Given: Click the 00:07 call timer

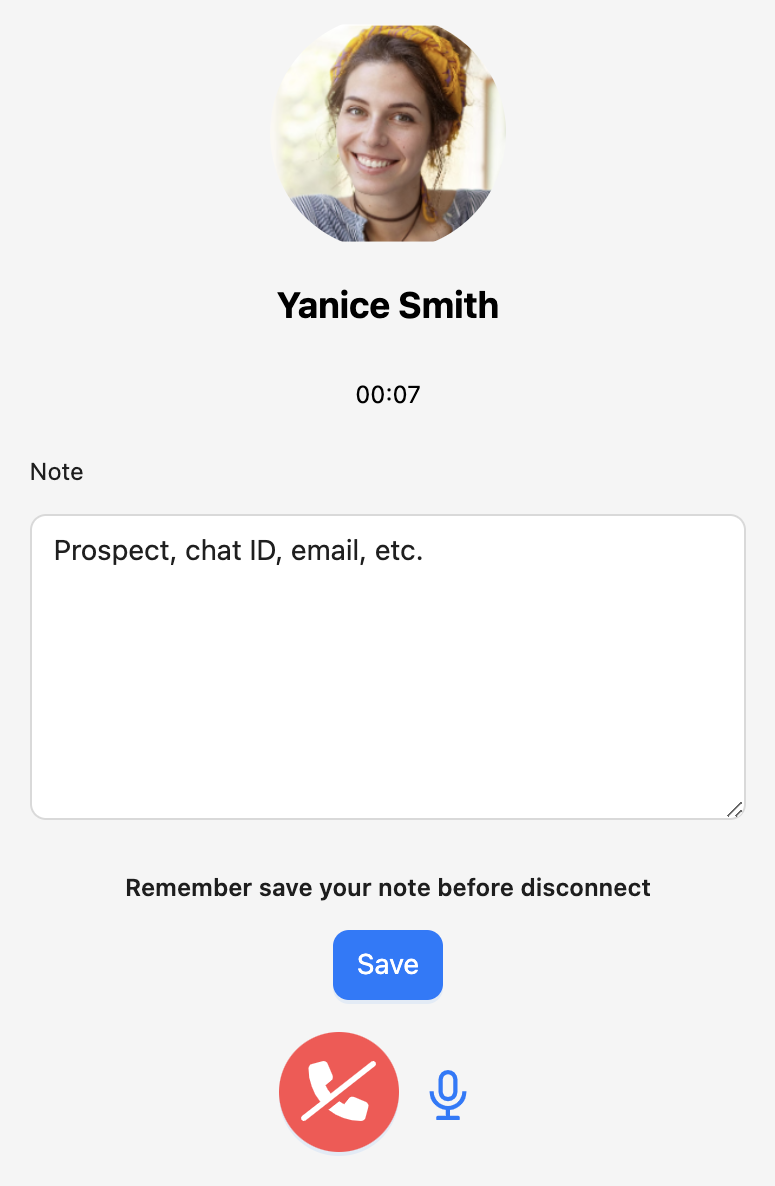Looking at the screenshot, I should point(388,395).
